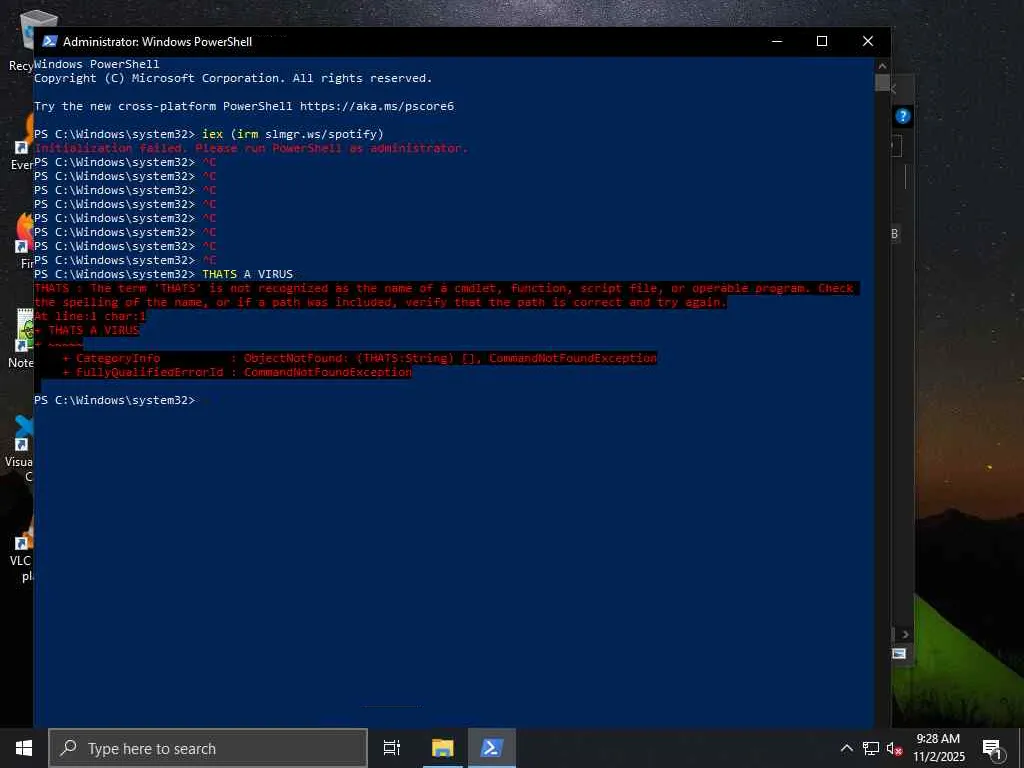Click the 'FullyQualifiedErrorId' error line
The image size is (1024, 768).
(237, 372)
